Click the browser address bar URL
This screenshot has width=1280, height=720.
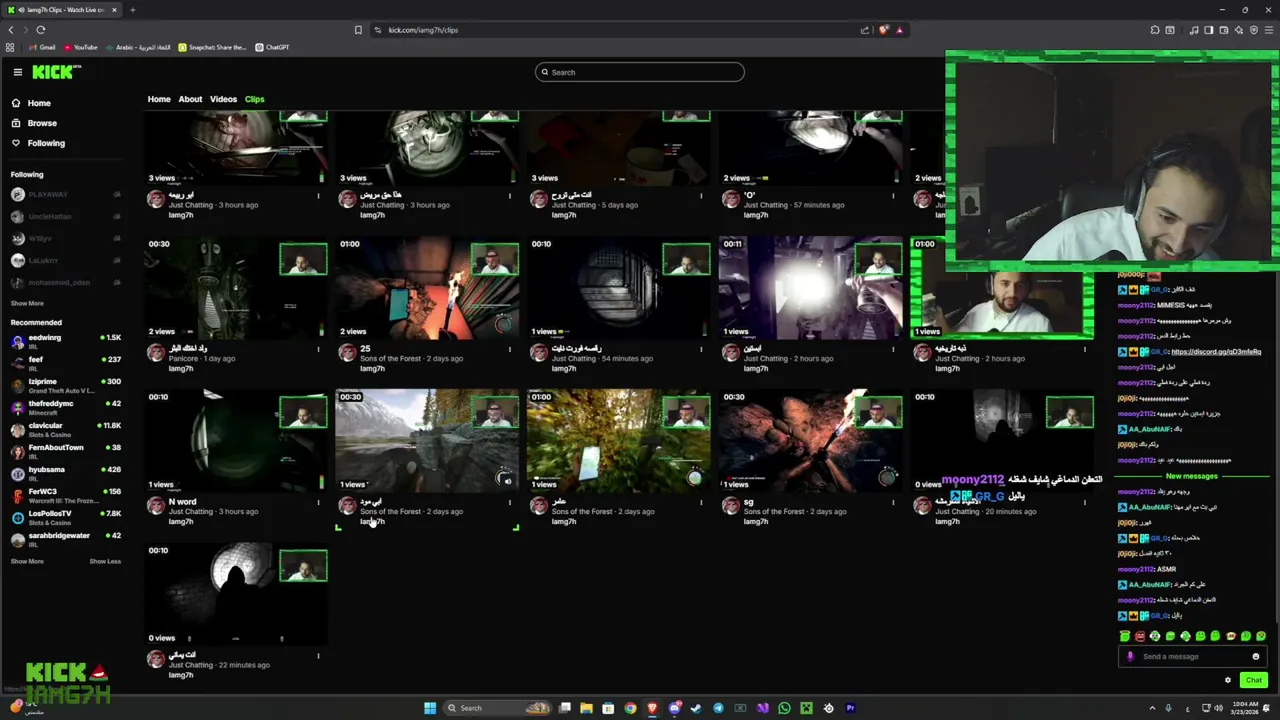423,30
